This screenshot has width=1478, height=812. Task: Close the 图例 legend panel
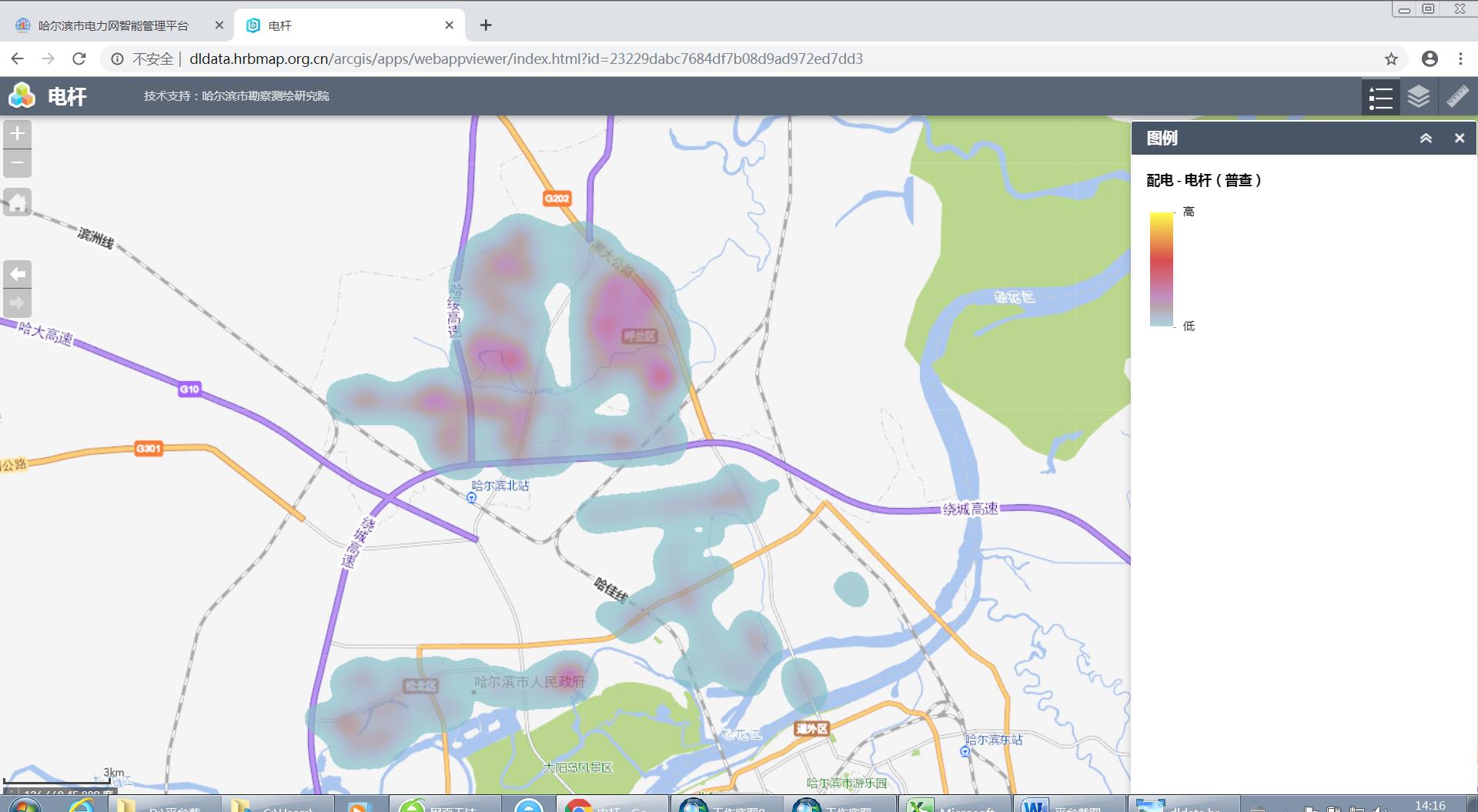point(1460,139)
